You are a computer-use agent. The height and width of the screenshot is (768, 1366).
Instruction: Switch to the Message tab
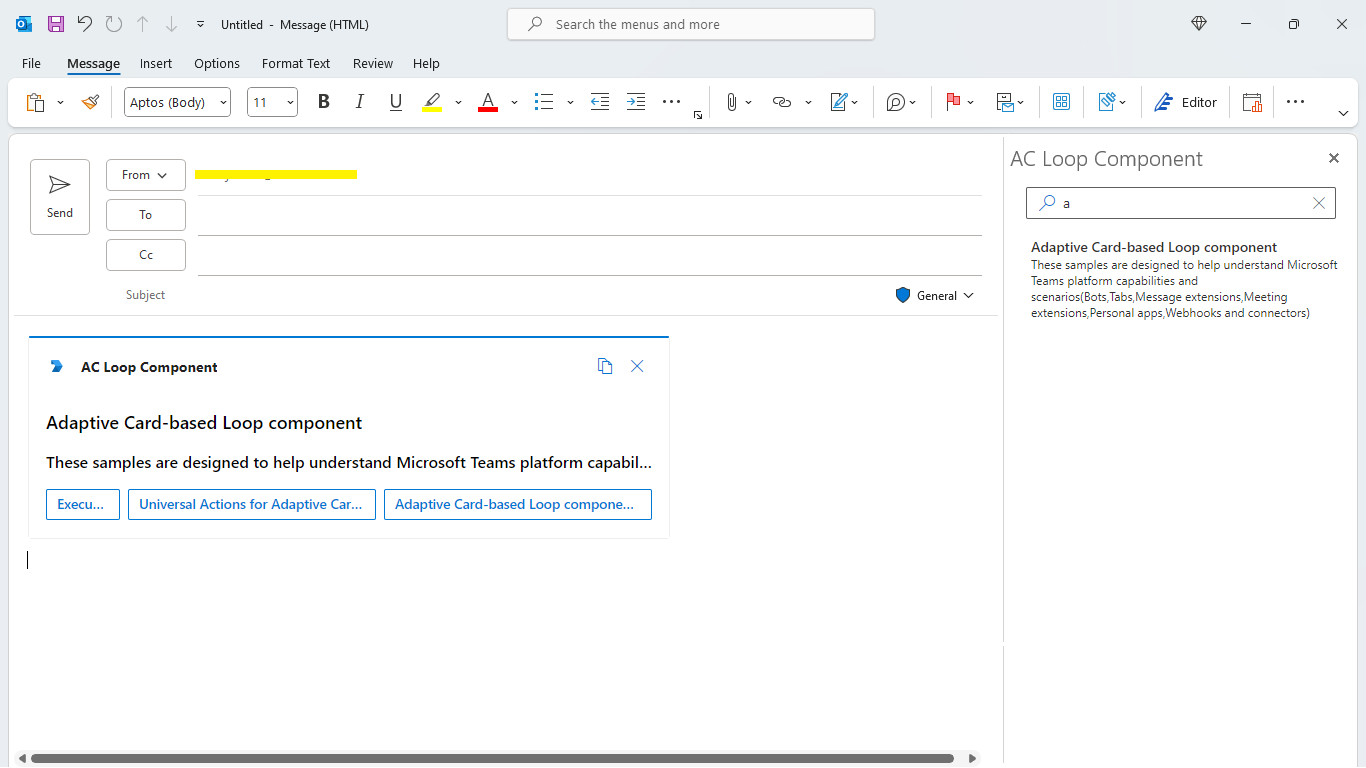(93, 63)
